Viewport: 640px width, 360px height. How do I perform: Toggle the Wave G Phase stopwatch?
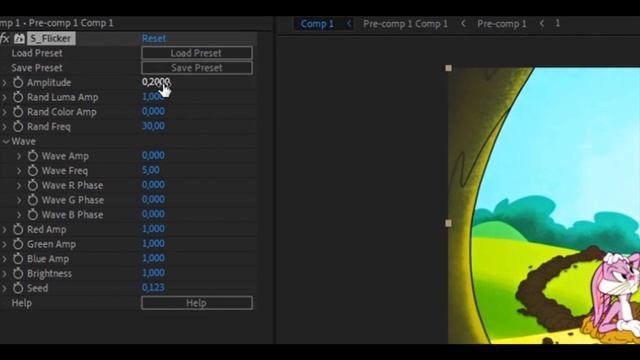[x=33, y=200]
